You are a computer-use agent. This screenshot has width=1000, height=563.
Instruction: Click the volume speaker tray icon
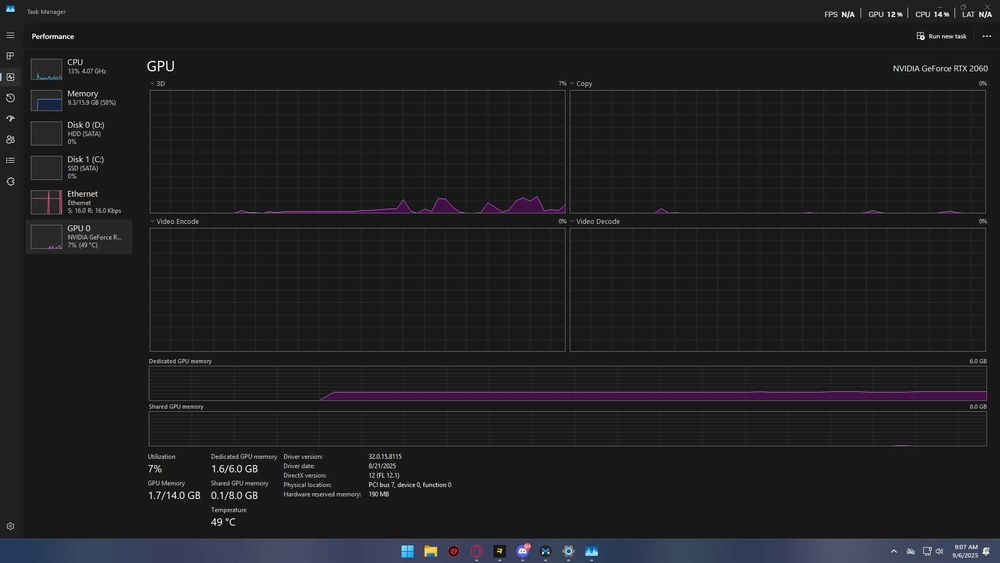(939, 552)
